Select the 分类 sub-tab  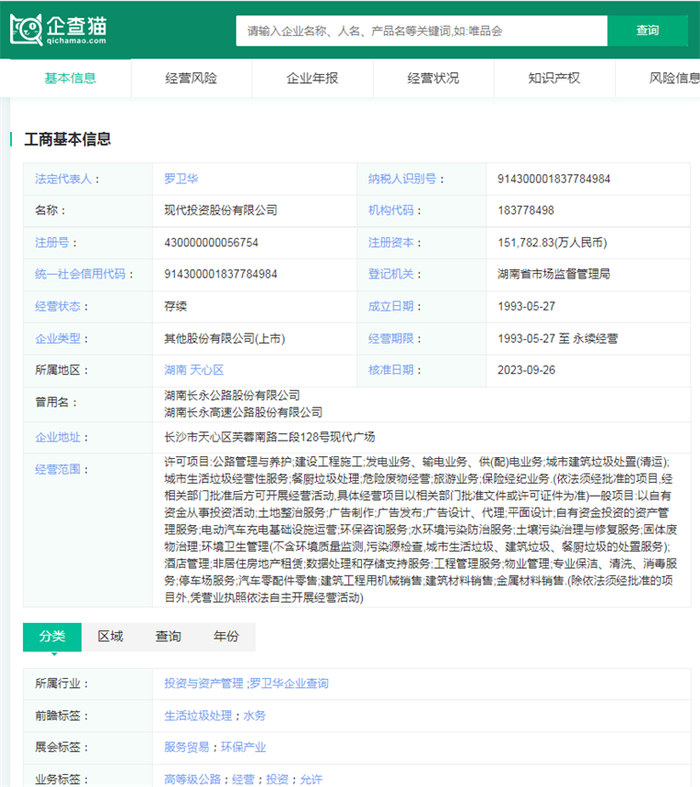(52, 637)
